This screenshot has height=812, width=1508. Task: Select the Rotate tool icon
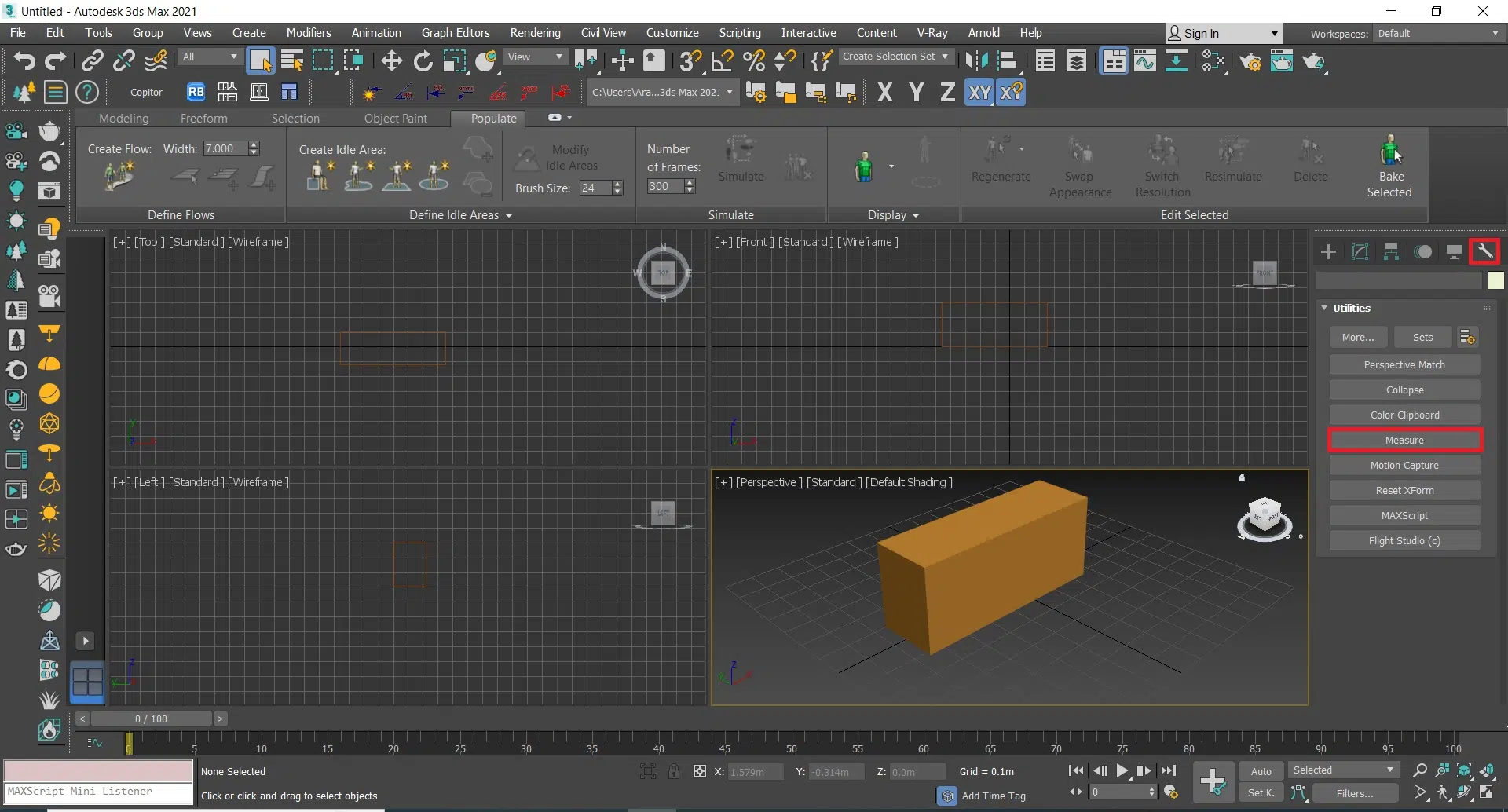pos(423,60)
